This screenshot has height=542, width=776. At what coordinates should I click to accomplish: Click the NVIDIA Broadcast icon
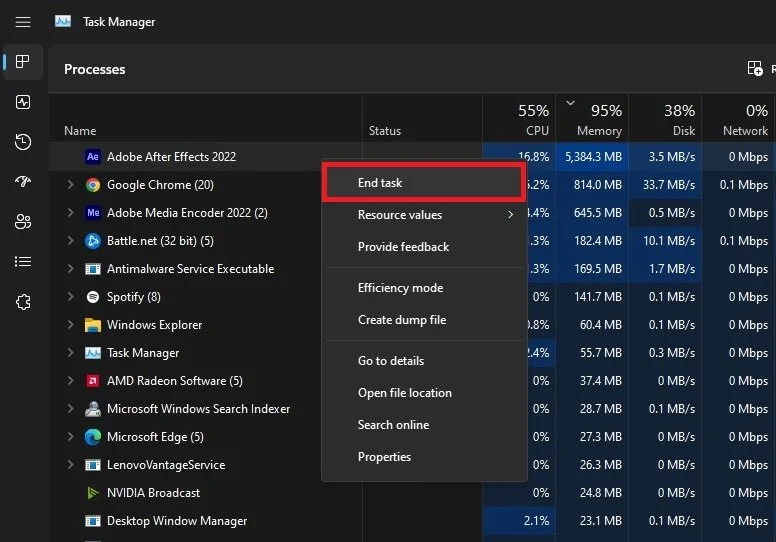(x=93, y=493)
